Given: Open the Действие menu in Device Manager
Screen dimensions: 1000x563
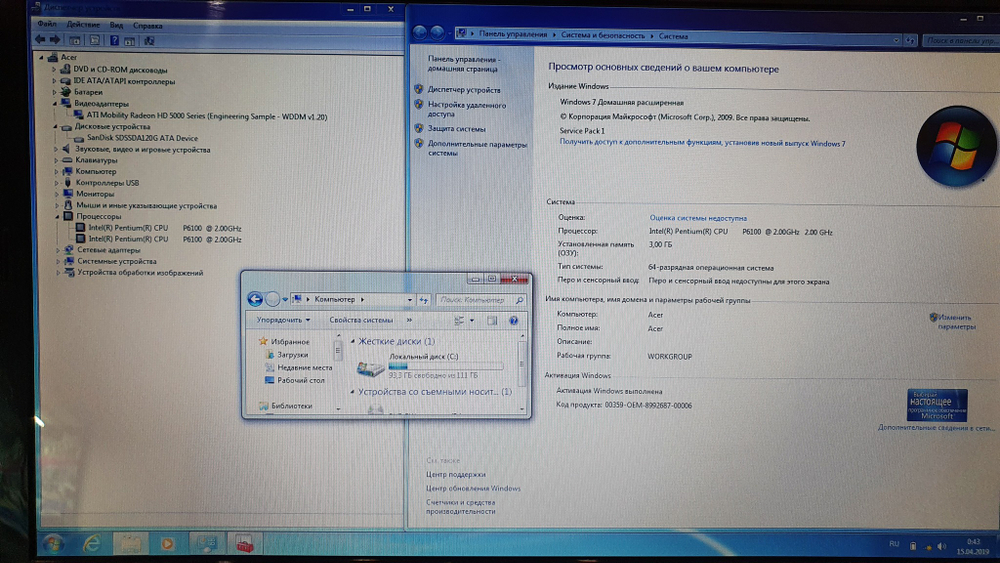Looking at the screenshot, I should click(x=82, y=24).
